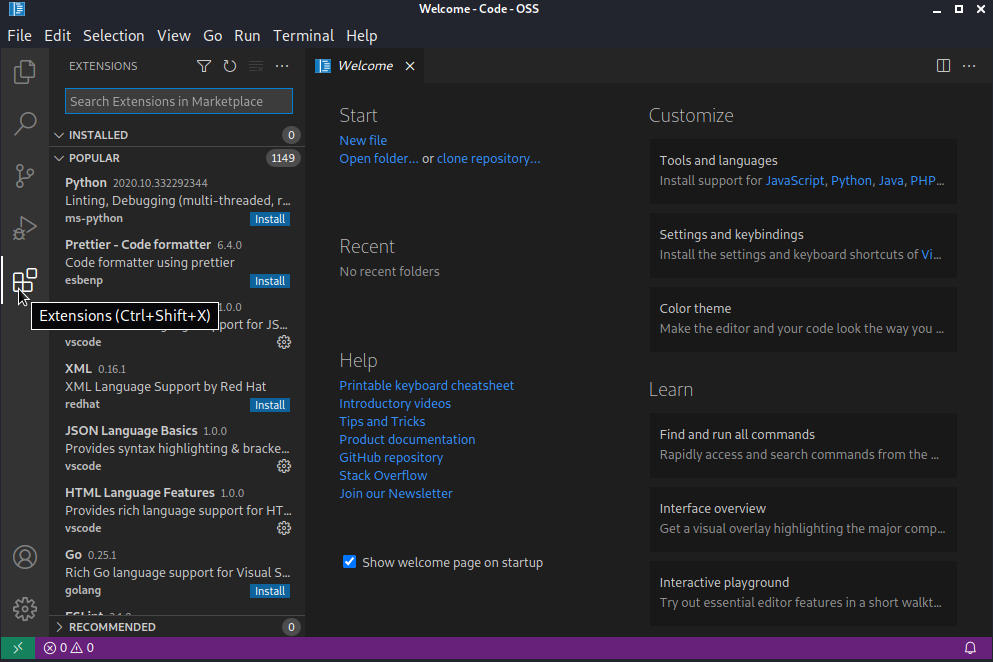
Task: Install the Python extension
Action: click(270, 219)
